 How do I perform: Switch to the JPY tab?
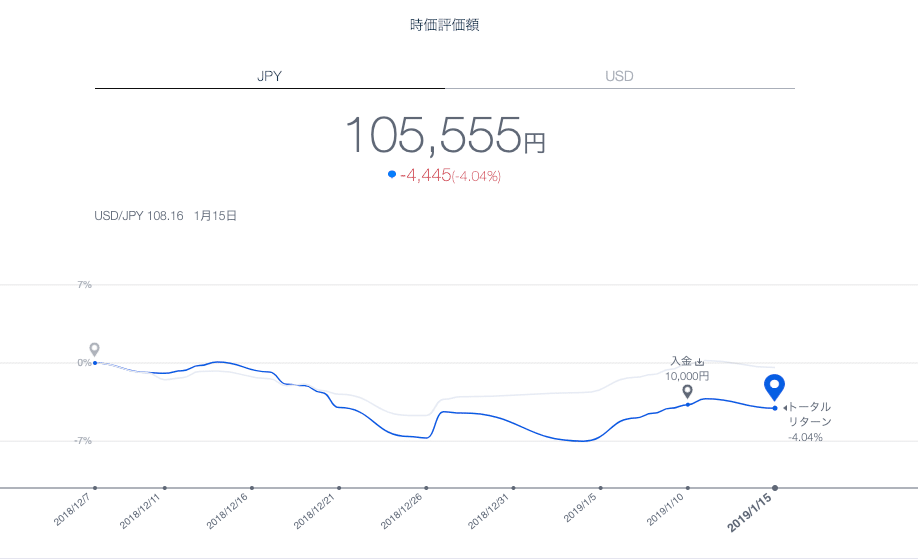pos(269,76)
